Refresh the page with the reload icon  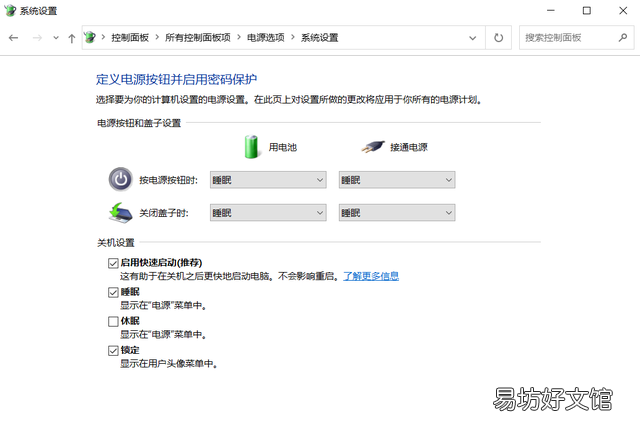click(498, 38)
